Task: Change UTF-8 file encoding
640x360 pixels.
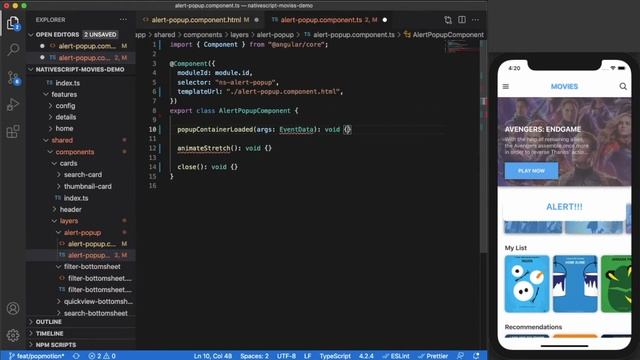Action: click(x=287, y=356)
